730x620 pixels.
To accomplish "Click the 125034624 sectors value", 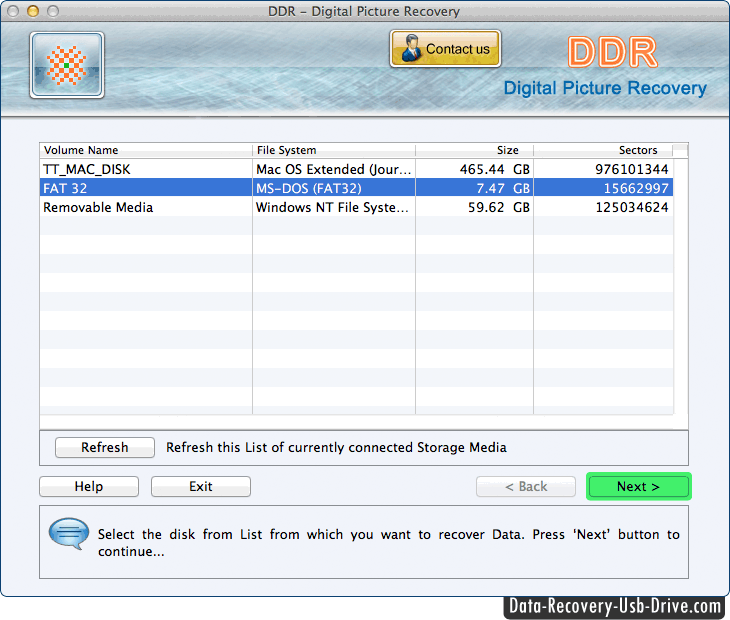I will click(x=632, y=207).
